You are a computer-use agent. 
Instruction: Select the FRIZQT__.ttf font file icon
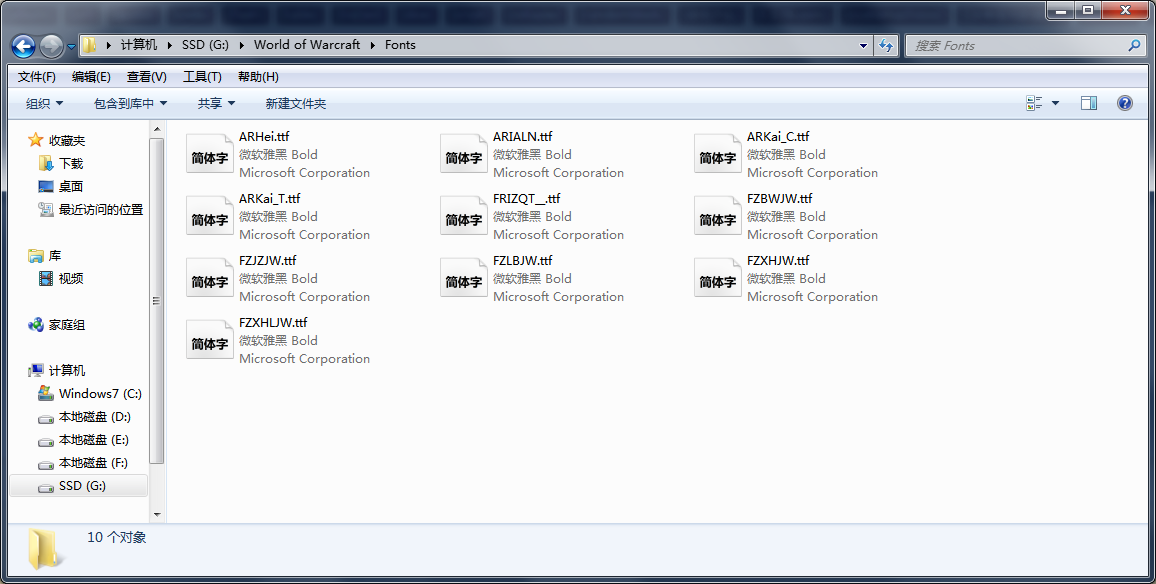[x=464, y=217]
